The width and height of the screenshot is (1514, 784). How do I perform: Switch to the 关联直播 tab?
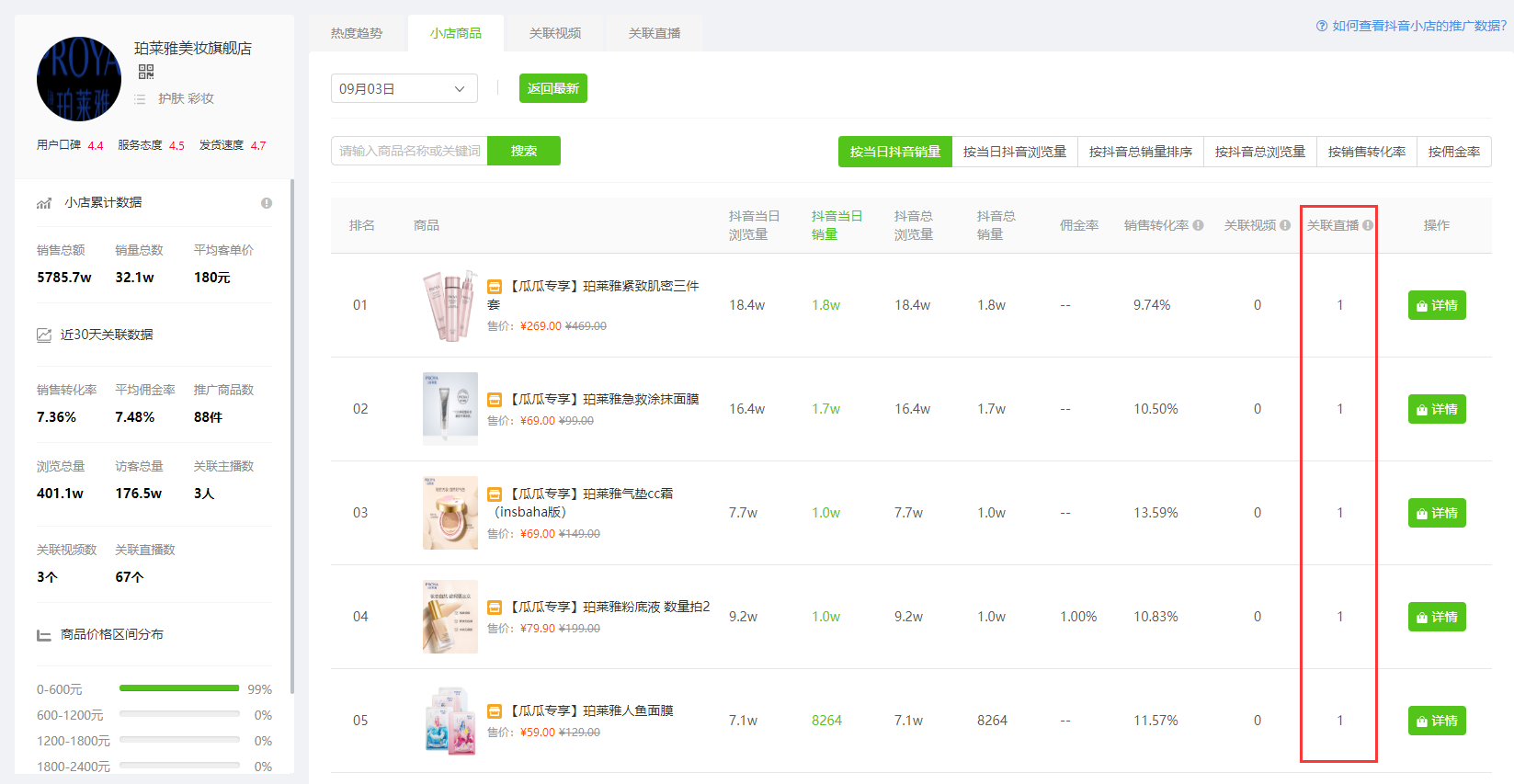click(655, 33)
